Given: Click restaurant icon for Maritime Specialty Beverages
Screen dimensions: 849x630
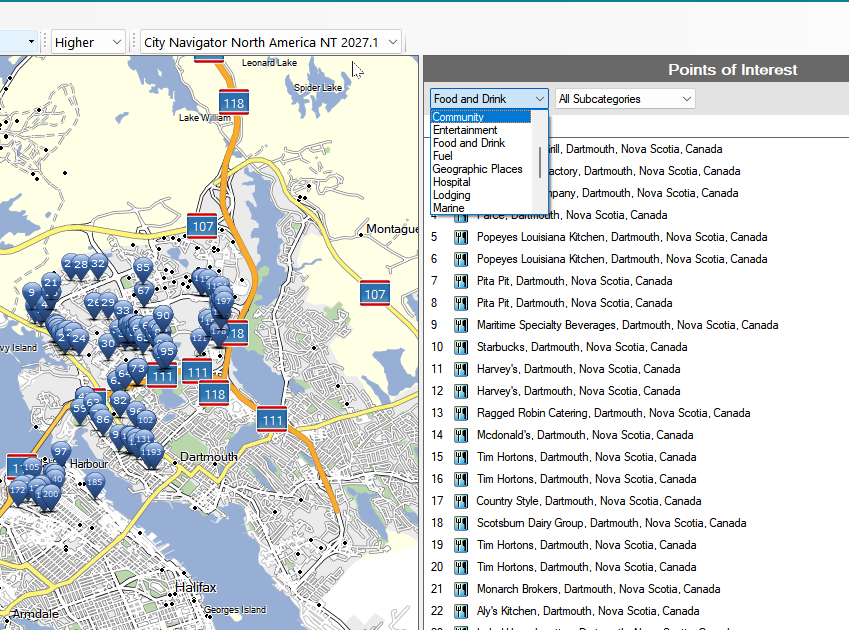Looking at the screenshot, I should tap(461, 325).
